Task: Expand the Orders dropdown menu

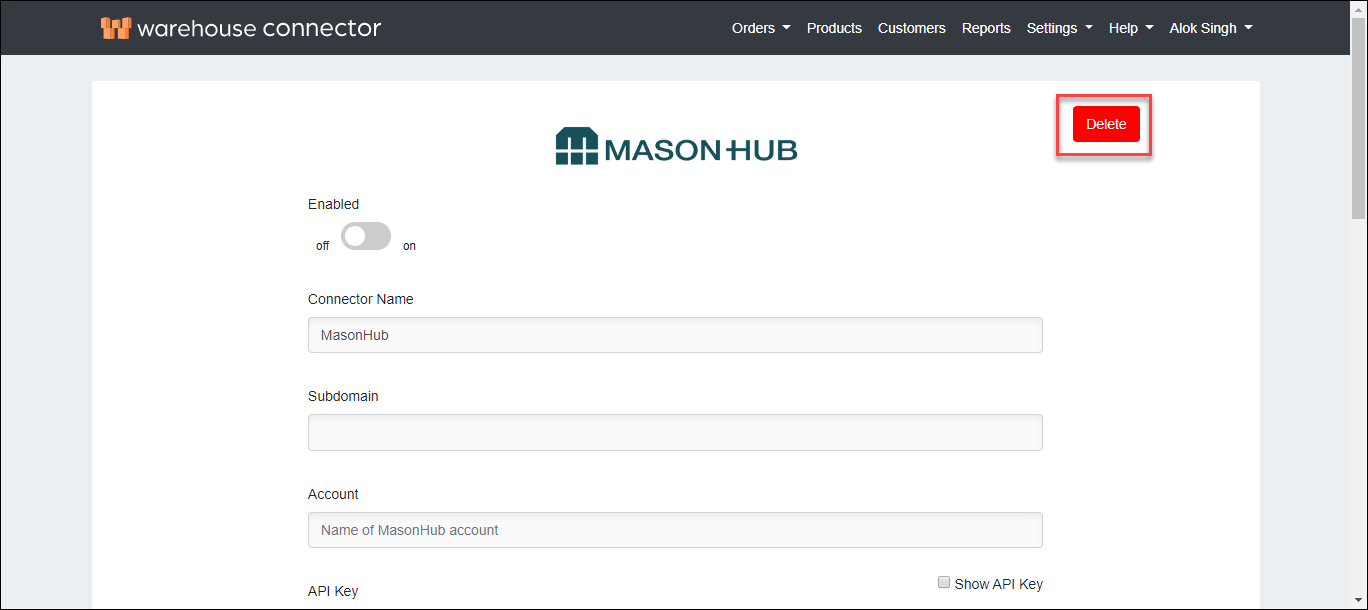Action: coord(761,28)
